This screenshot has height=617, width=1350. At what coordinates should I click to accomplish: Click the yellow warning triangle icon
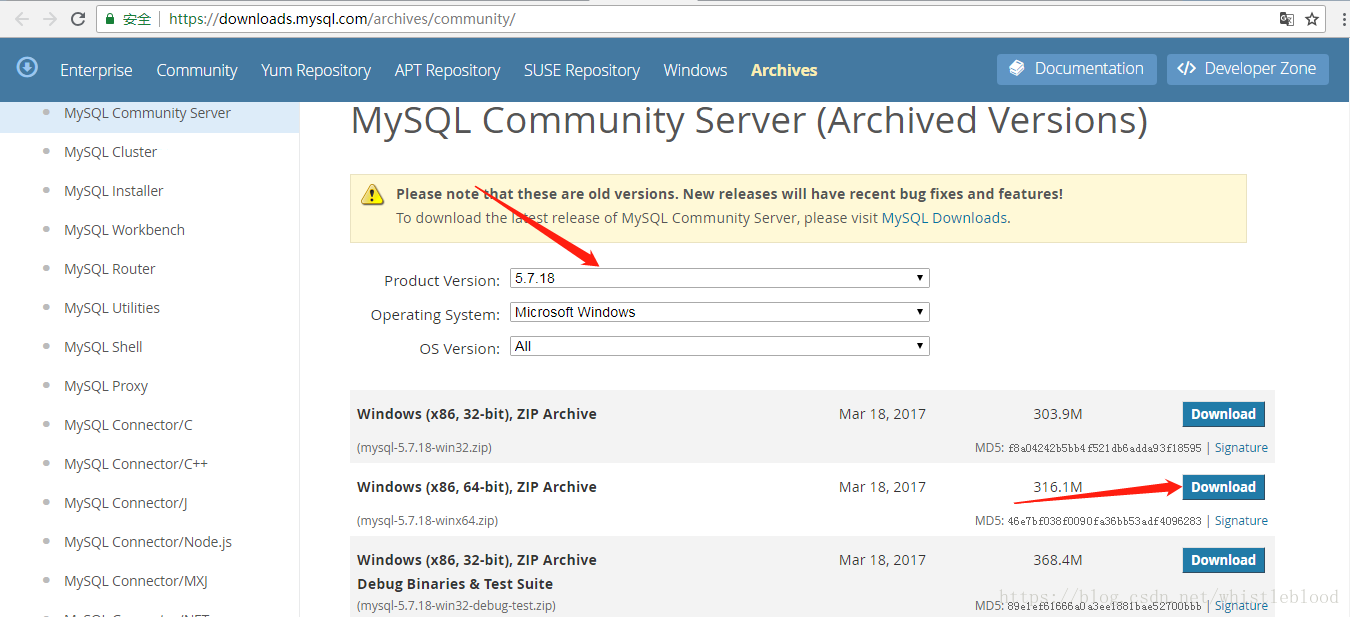point(373,194)
